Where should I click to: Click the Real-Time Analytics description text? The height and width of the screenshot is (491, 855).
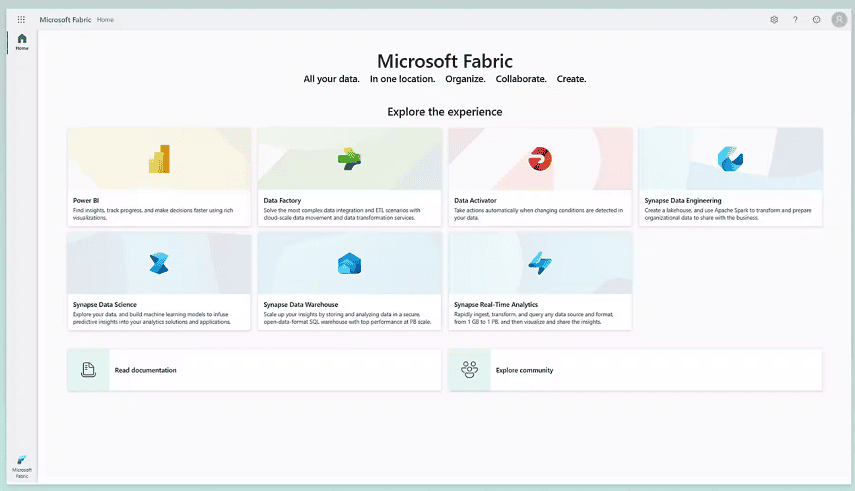click(x=533, y=318)
